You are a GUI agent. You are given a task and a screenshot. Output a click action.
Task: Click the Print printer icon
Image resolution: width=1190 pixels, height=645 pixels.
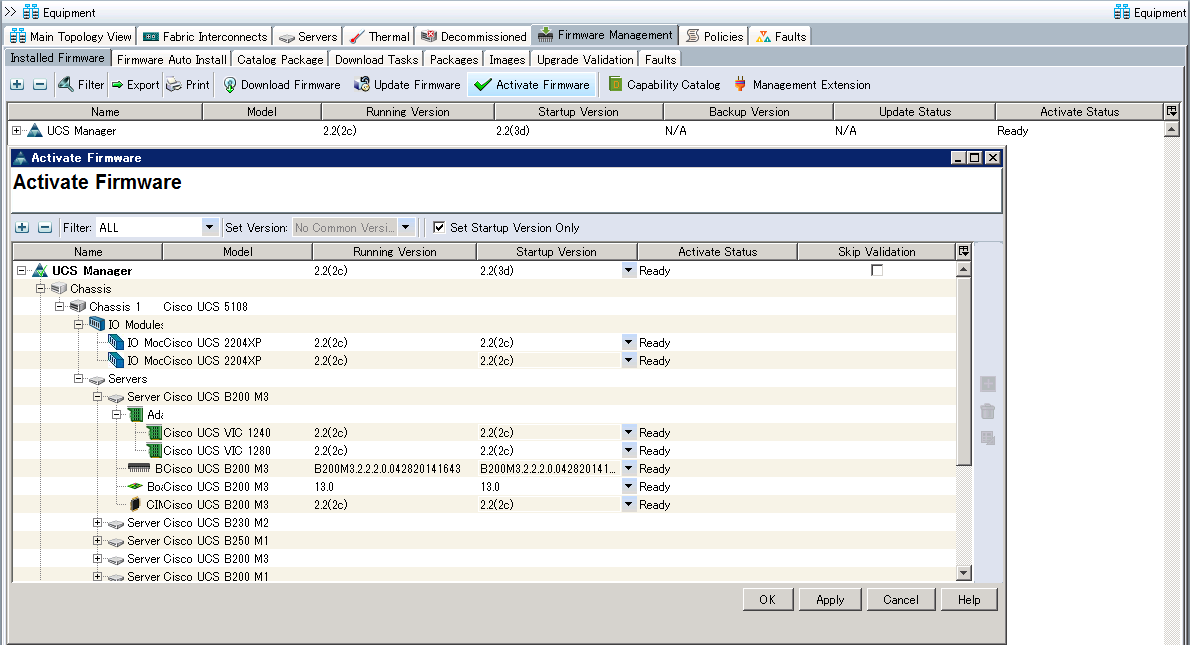pyautogui.click(x=174, y=84)
